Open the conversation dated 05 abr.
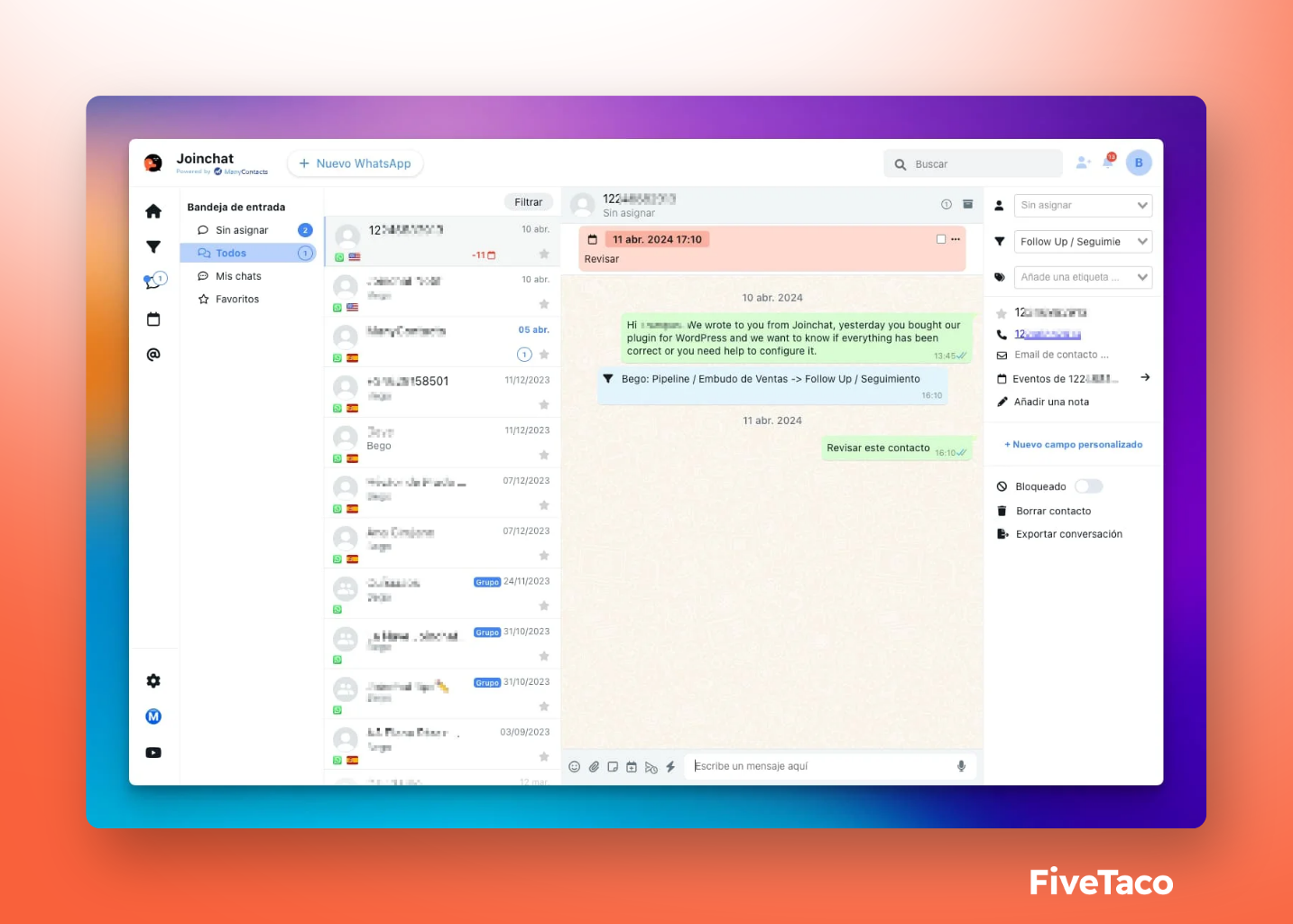Viewport: 1293px width, 924px height. click(x=442, y=342)
